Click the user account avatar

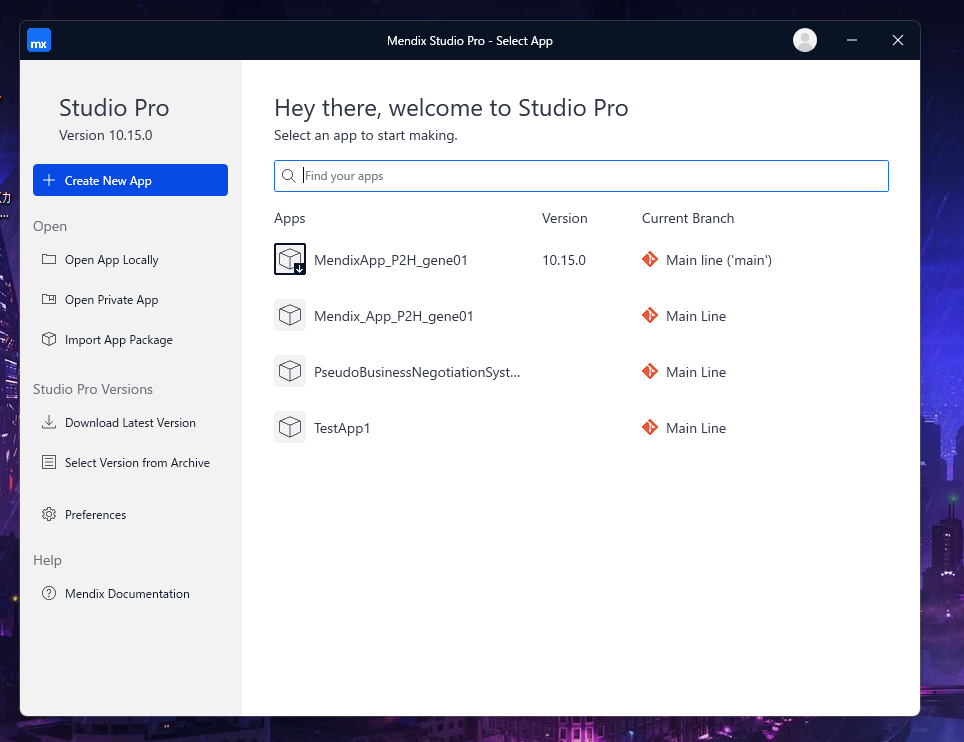coord(804,40)
